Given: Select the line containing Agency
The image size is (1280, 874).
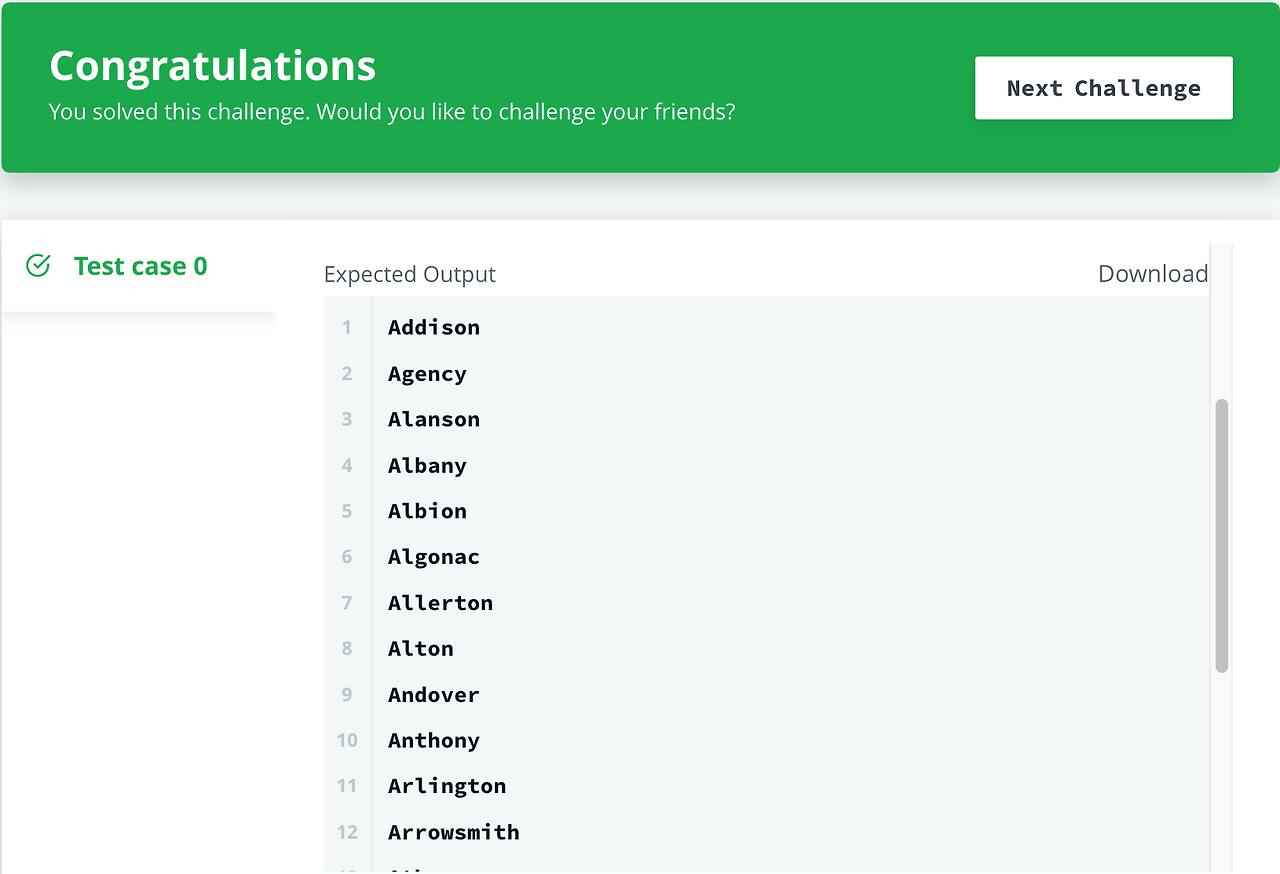Looking at the screenshot, I should [x=427, y=373].
